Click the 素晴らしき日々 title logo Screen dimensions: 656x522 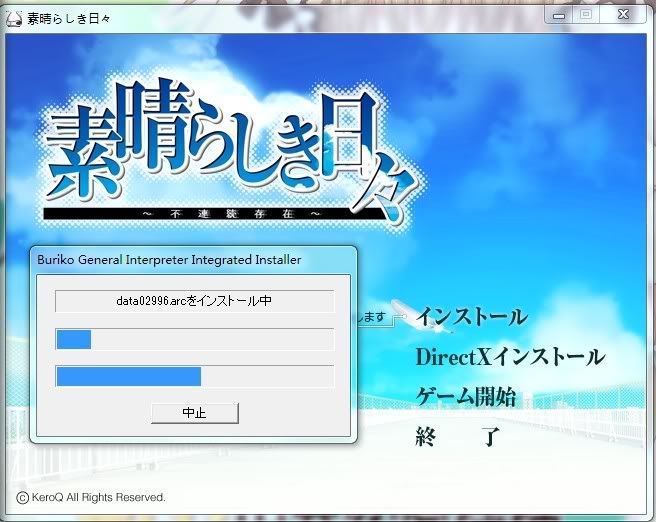(x=231, y=151)
